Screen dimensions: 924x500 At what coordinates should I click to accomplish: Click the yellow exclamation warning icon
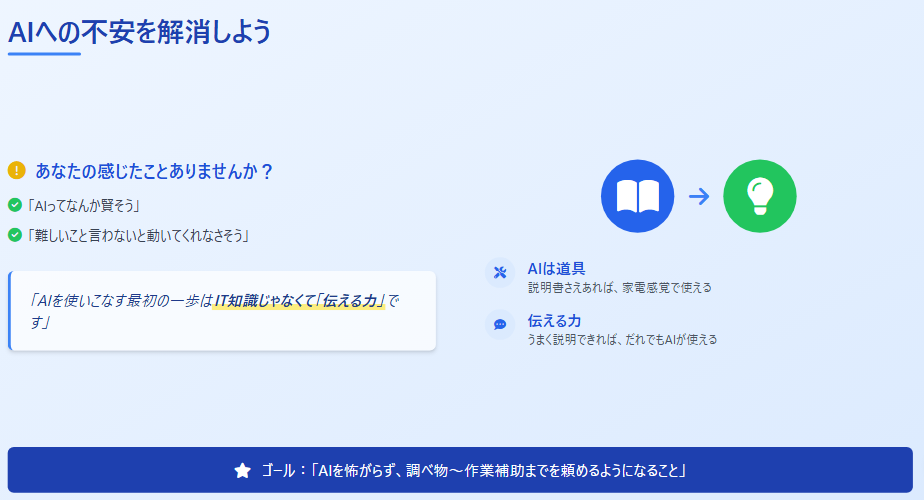tap(16, 171)
